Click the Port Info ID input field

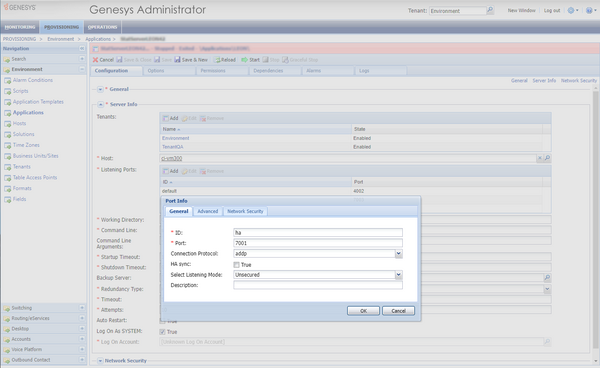318,233
